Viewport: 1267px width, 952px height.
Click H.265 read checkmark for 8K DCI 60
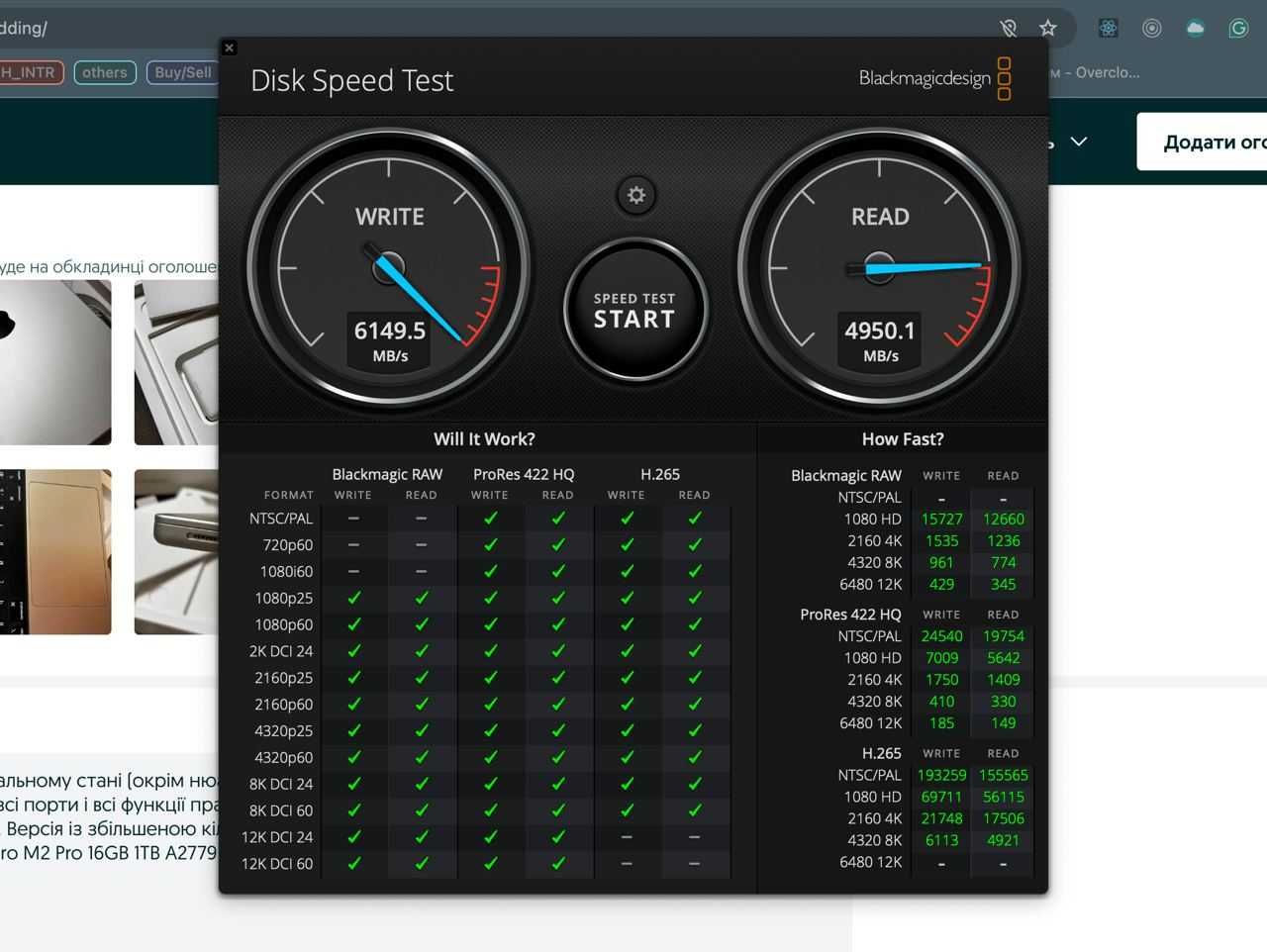click(695, 810)
